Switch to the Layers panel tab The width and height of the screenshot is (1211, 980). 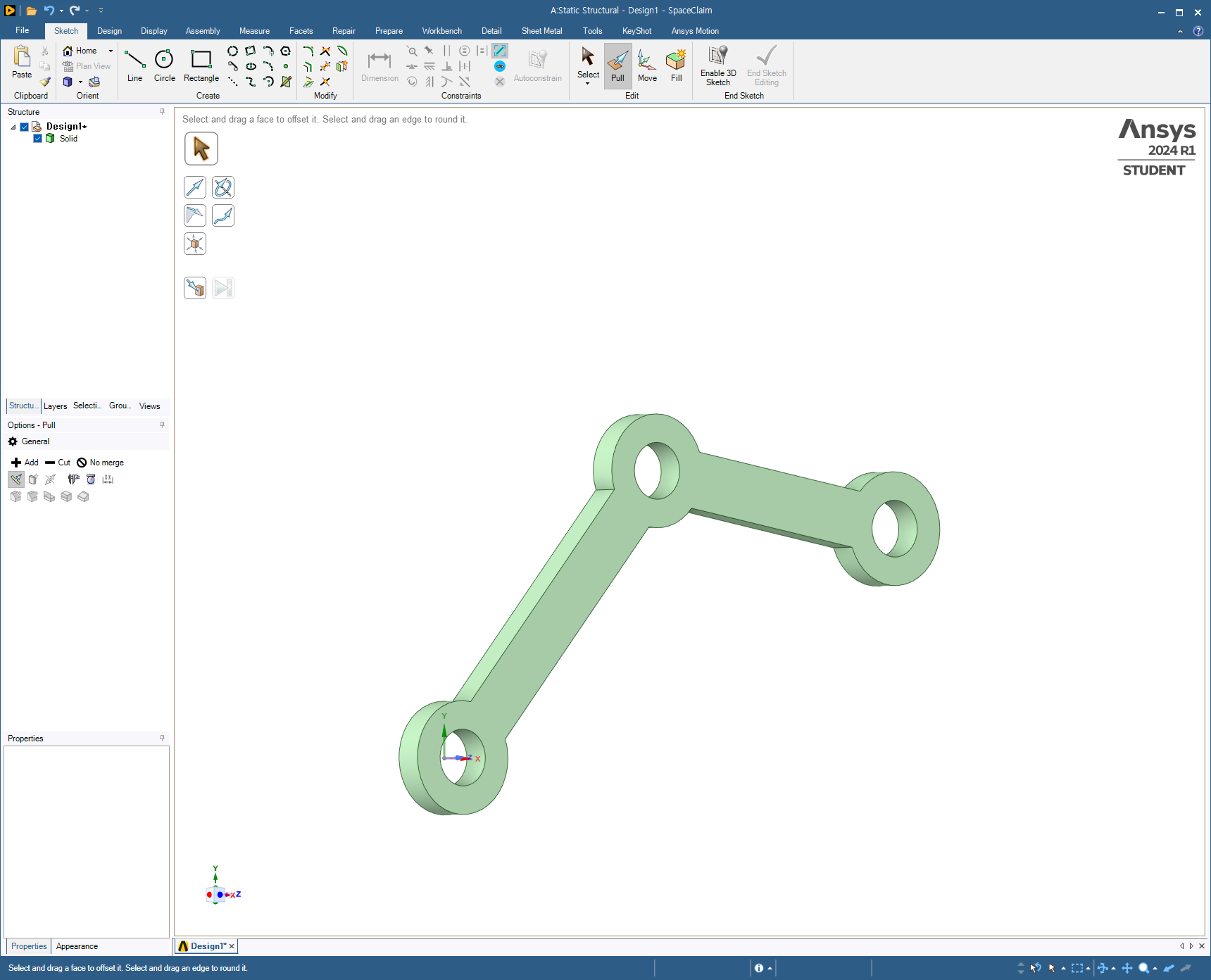pyautogui.click(x=55, y=406)
